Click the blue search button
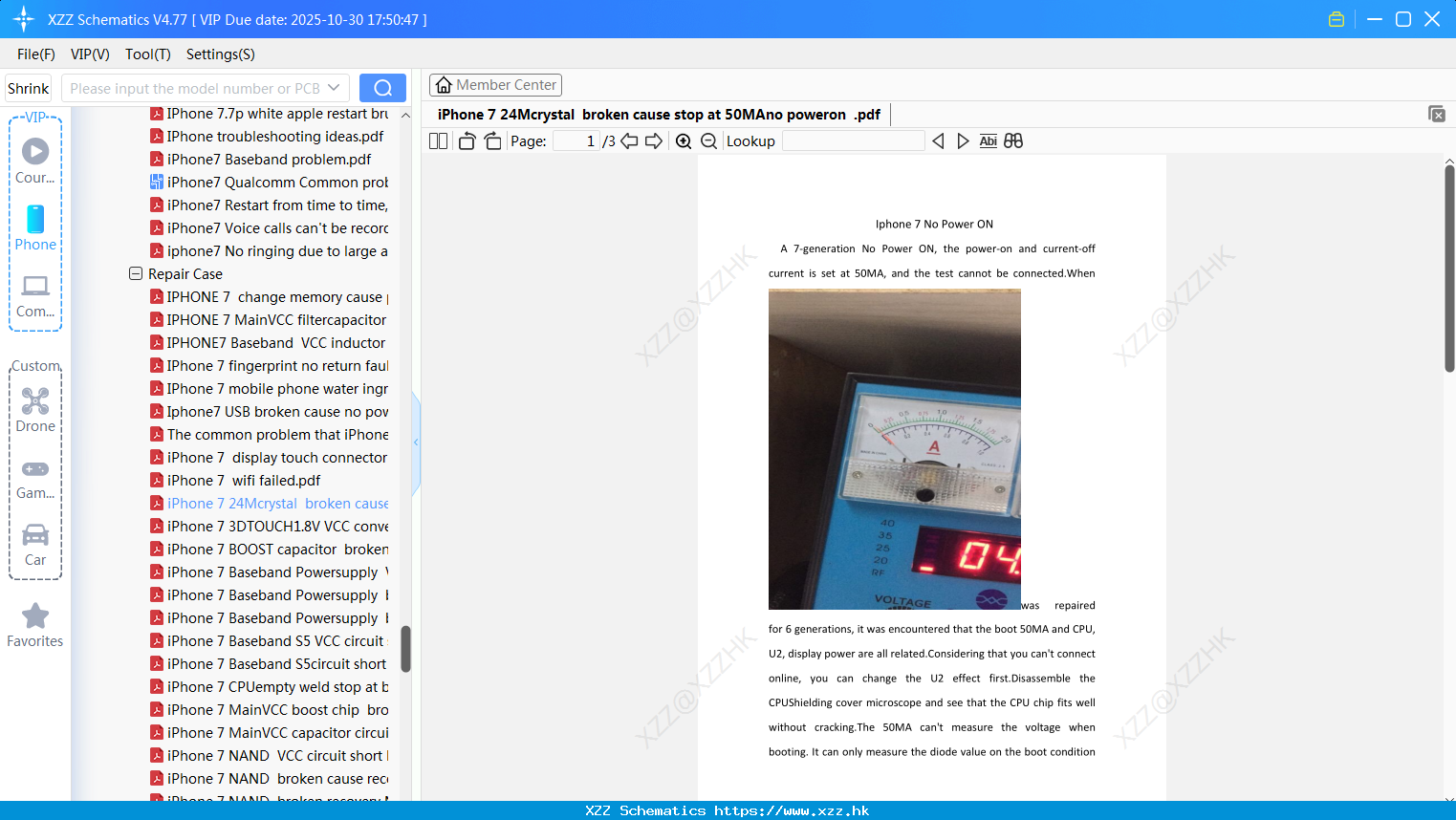 coord(382,88)
